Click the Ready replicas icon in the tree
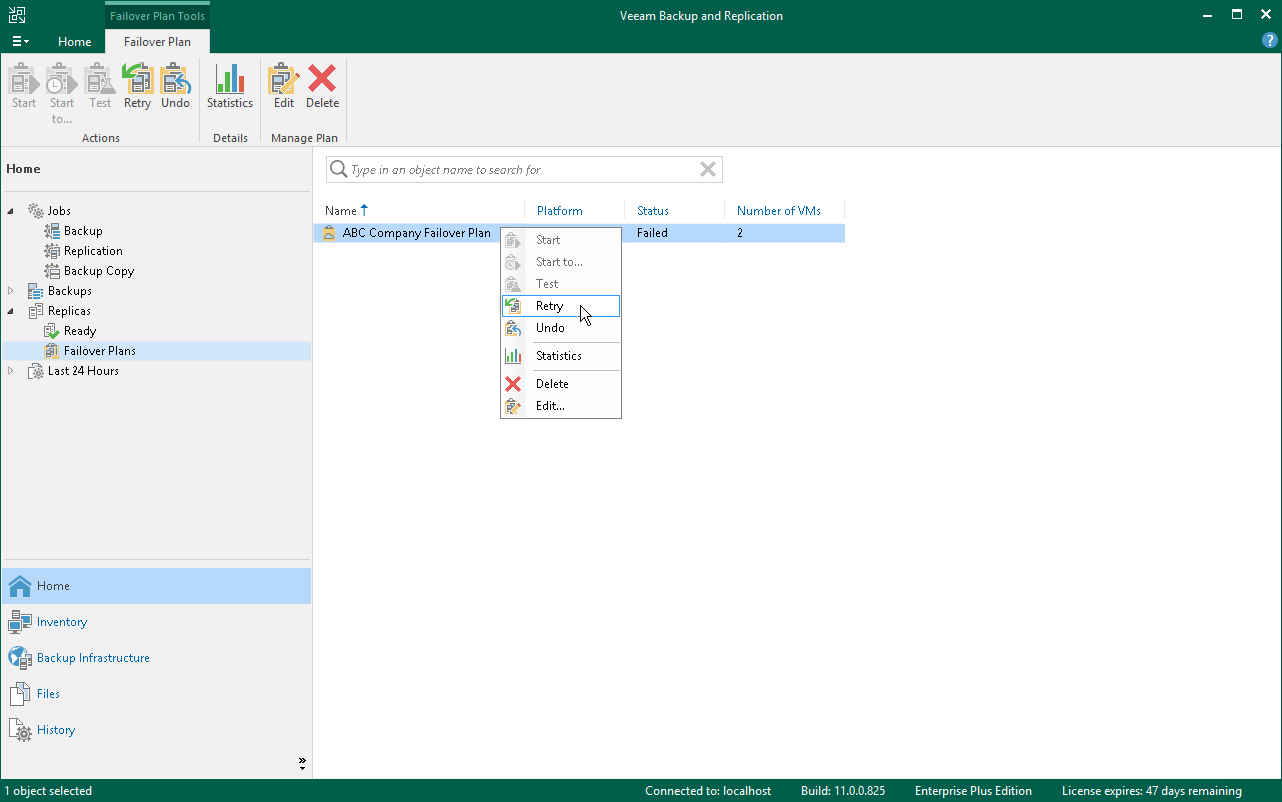The width and height of the screenshot is (1282, 802). click(x=52, y=331)
